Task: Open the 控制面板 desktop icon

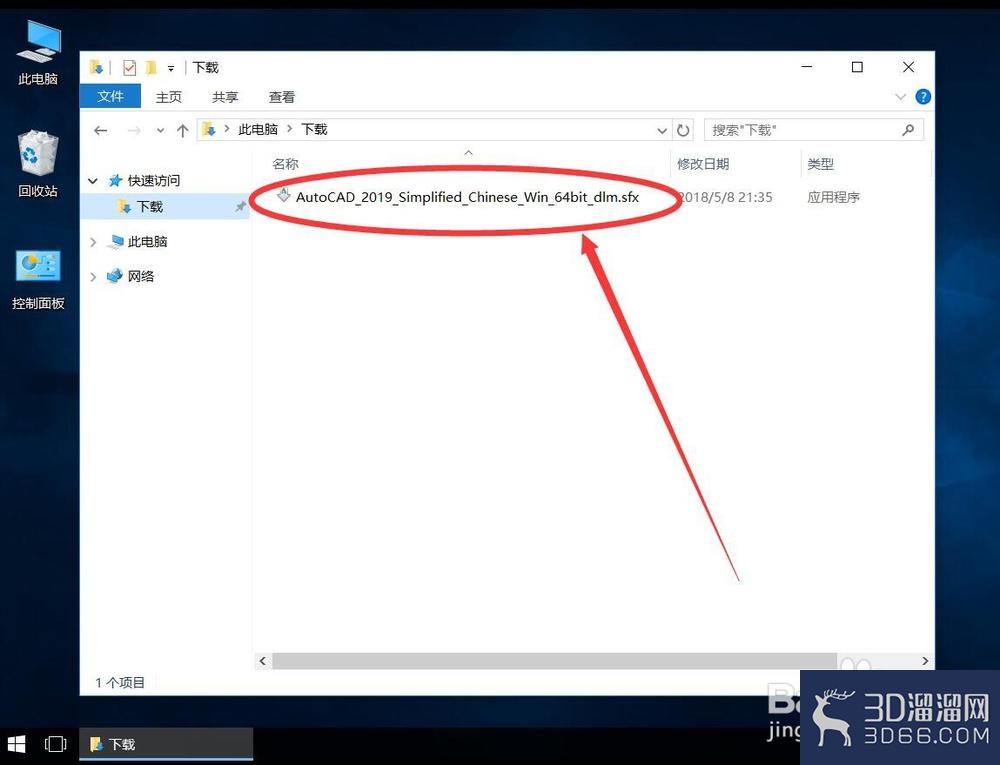Action: [38, 279]
